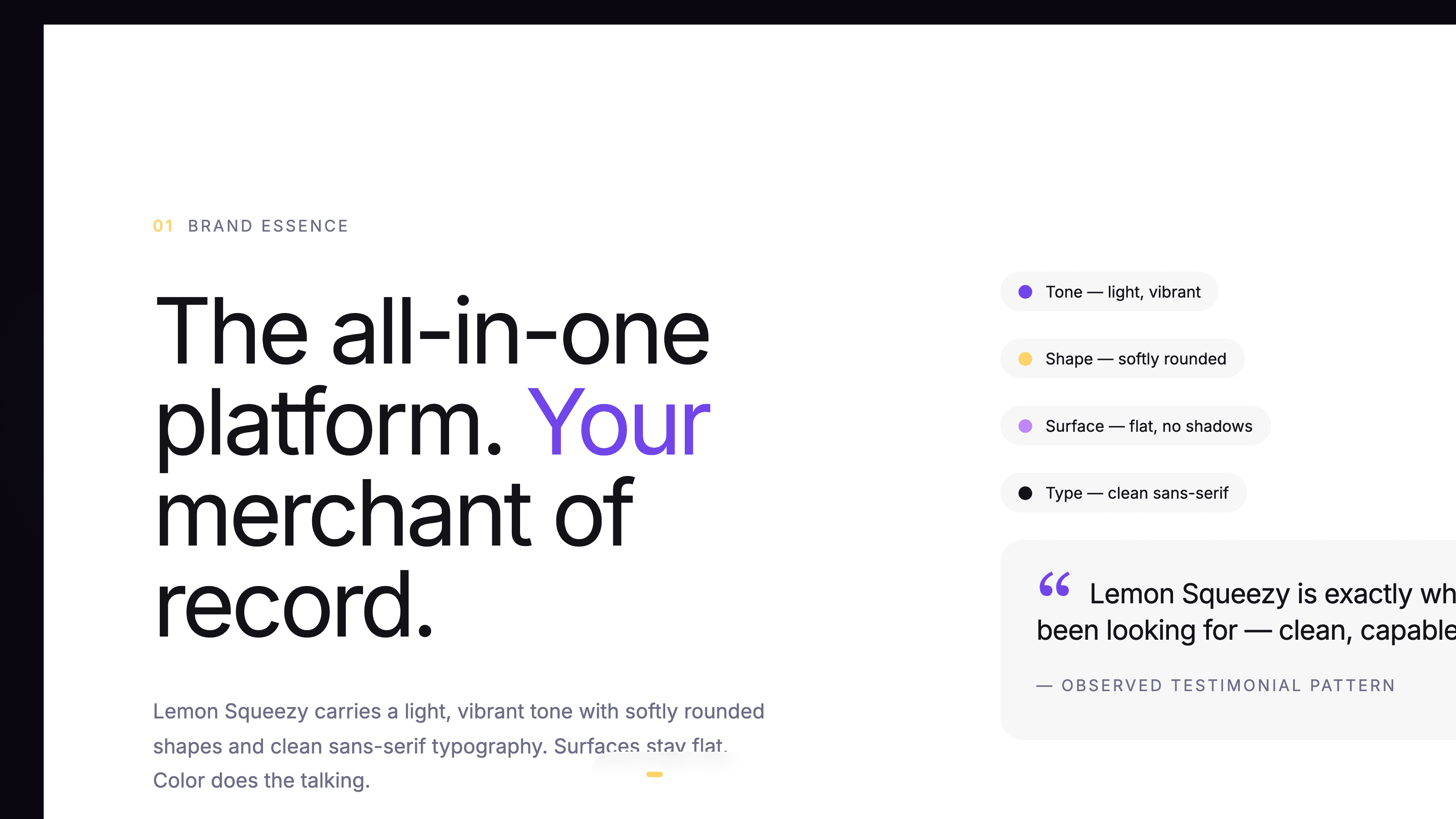Click the BRAND ESSENCE section label
Screen dimensions: 1456x819
tap(268, 226)
